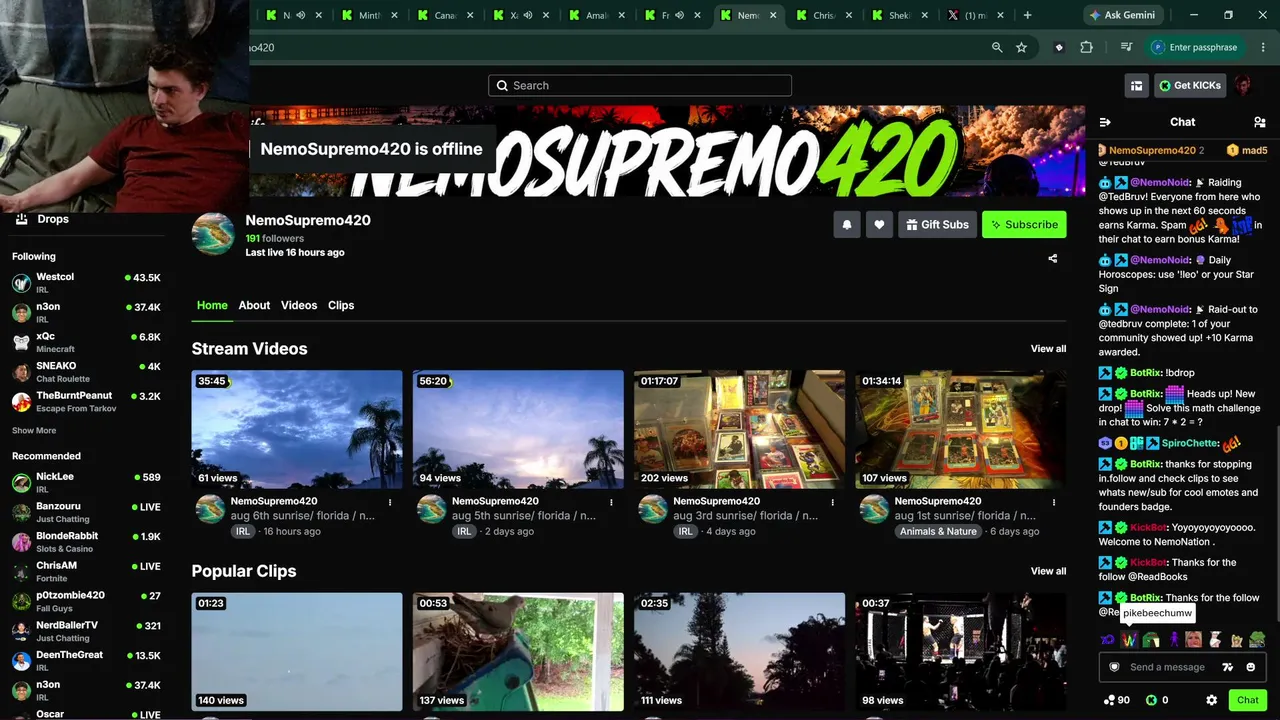Click Ask Gemini in the browser
Screen dimensions: 1280x720
coord(1122,15)
